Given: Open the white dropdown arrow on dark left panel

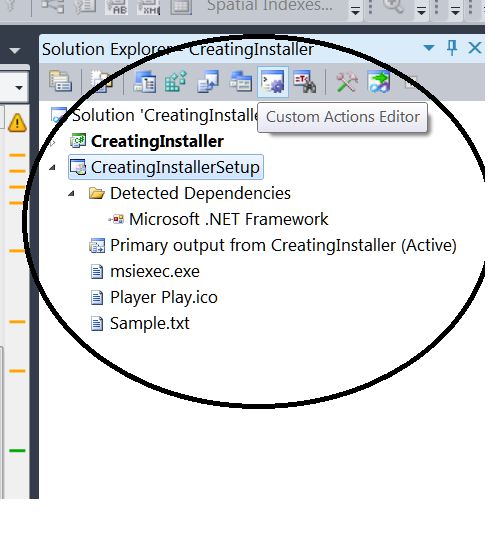Looking at the screenshot, I should pos(15,51).
